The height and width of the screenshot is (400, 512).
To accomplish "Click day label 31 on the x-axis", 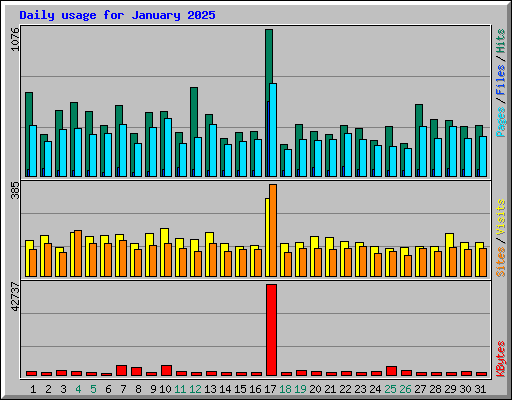I will pyautogui.click(x=480, y=389).
